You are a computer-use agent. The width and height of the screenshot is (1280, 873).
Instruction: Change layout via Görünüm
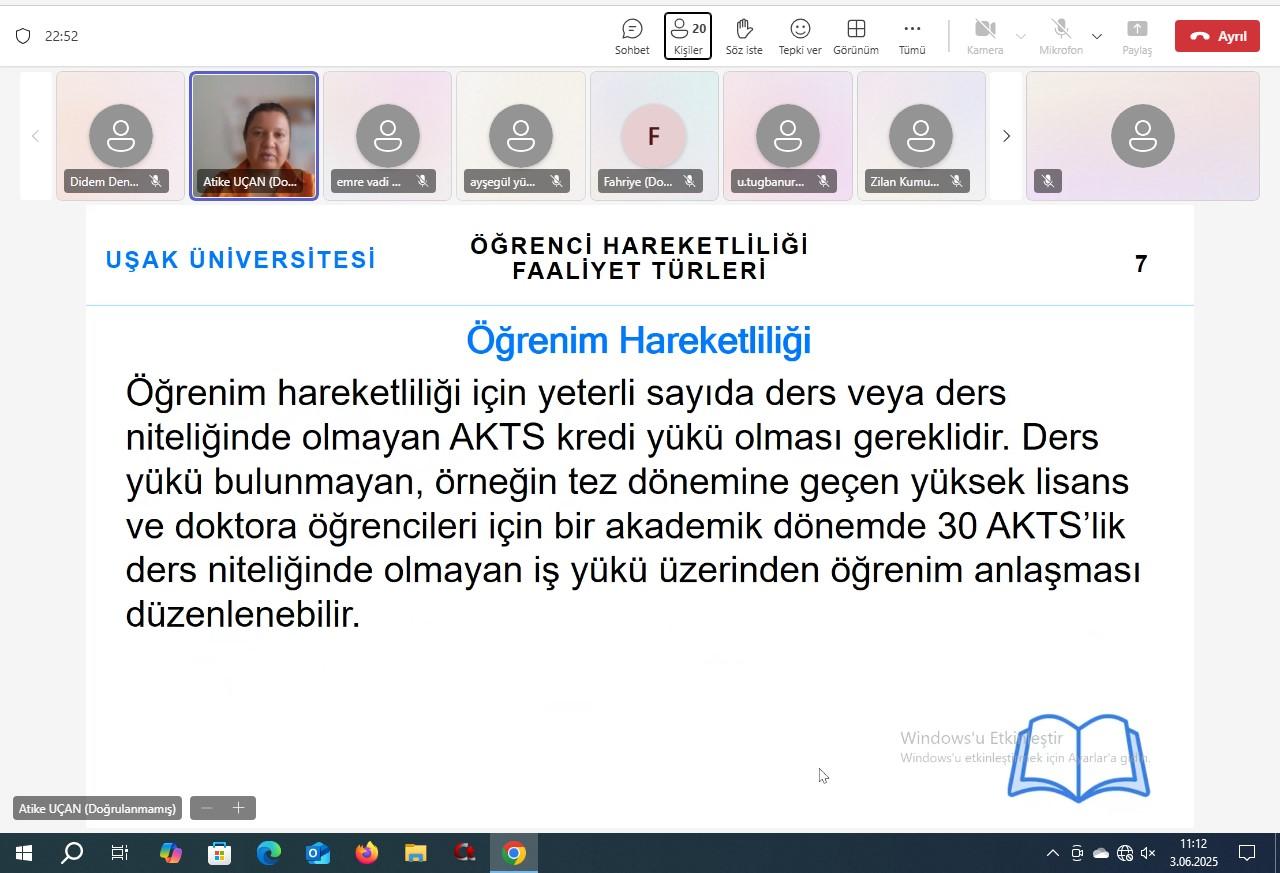856,37
